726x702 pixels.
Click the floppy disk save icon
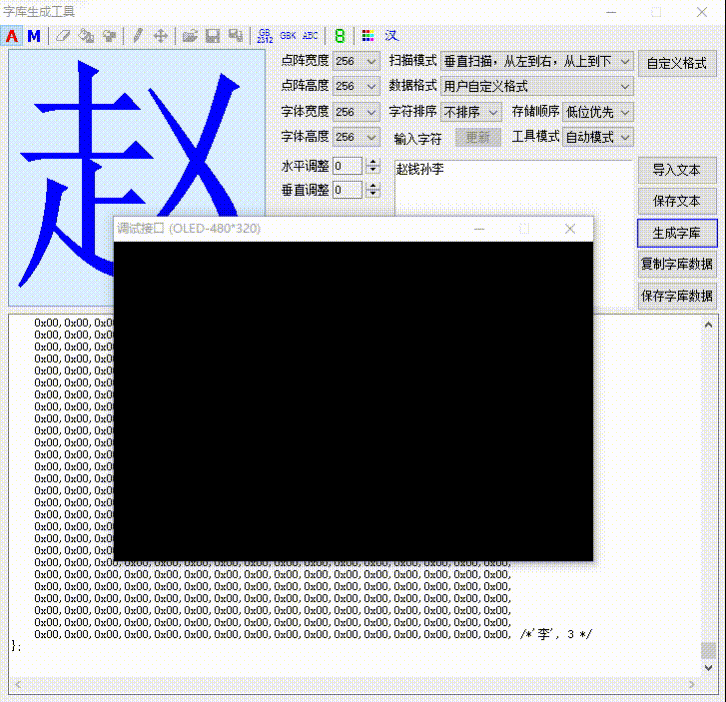pos(213,36)
